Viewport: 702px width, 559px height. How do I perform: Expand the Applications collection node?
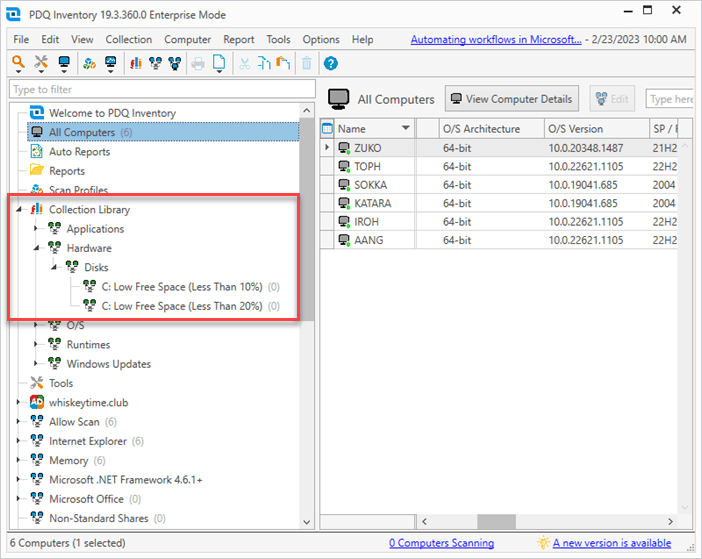(x=36, y=229)
